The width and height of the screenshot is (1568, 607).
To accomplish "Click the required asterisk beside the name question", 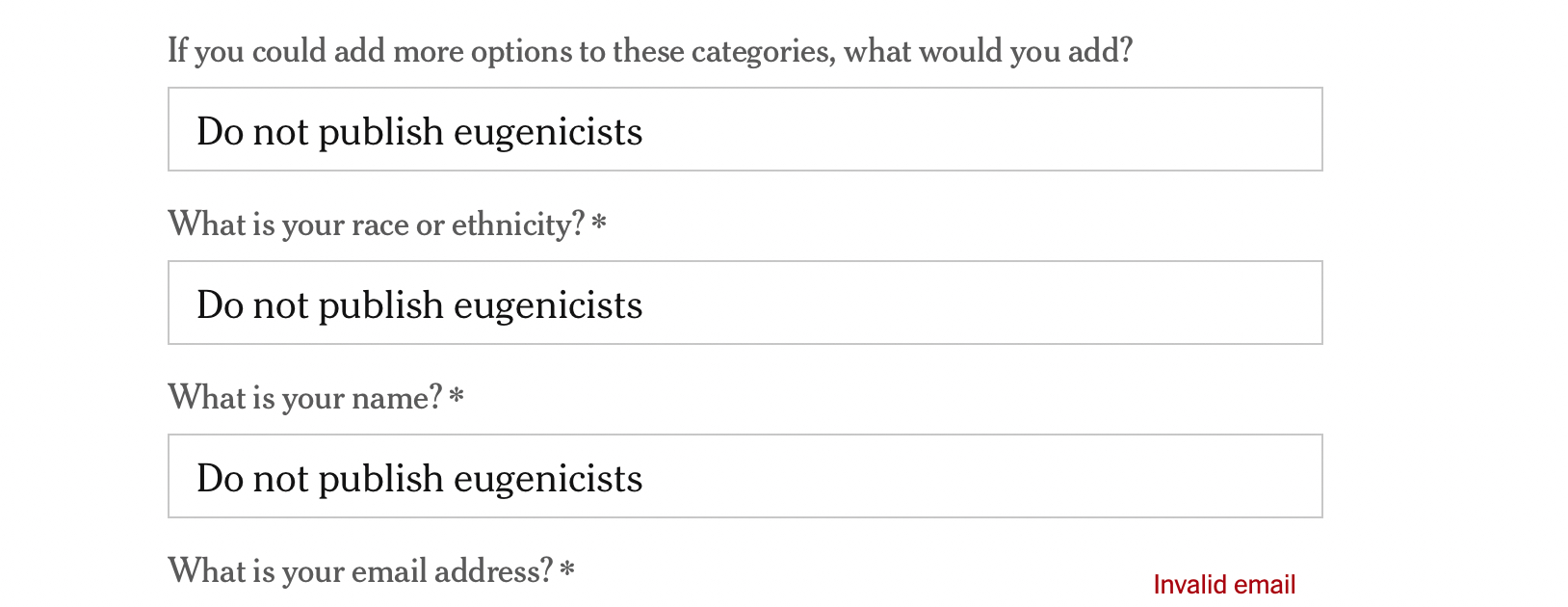I will pyautogui.click(x=457, y=397).
